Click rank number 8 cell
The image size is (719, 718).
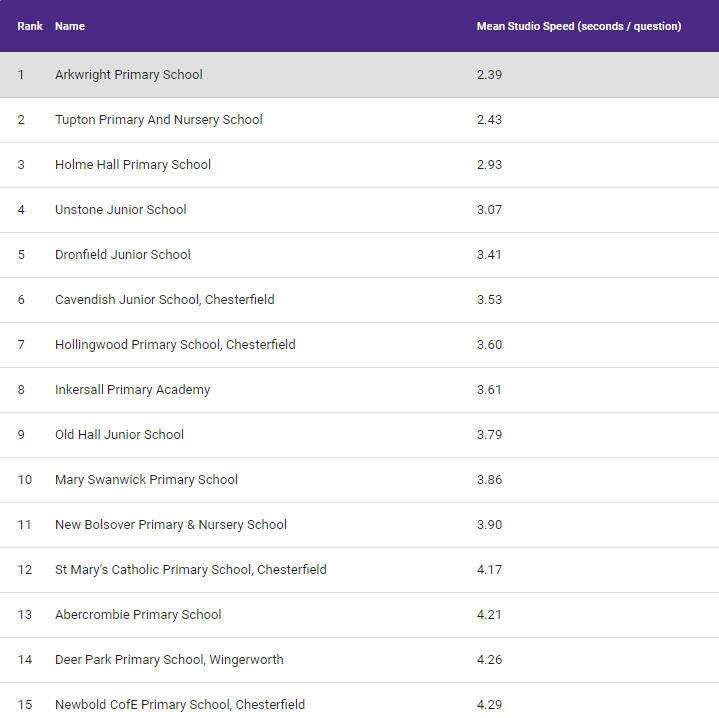tap(21, 389)
